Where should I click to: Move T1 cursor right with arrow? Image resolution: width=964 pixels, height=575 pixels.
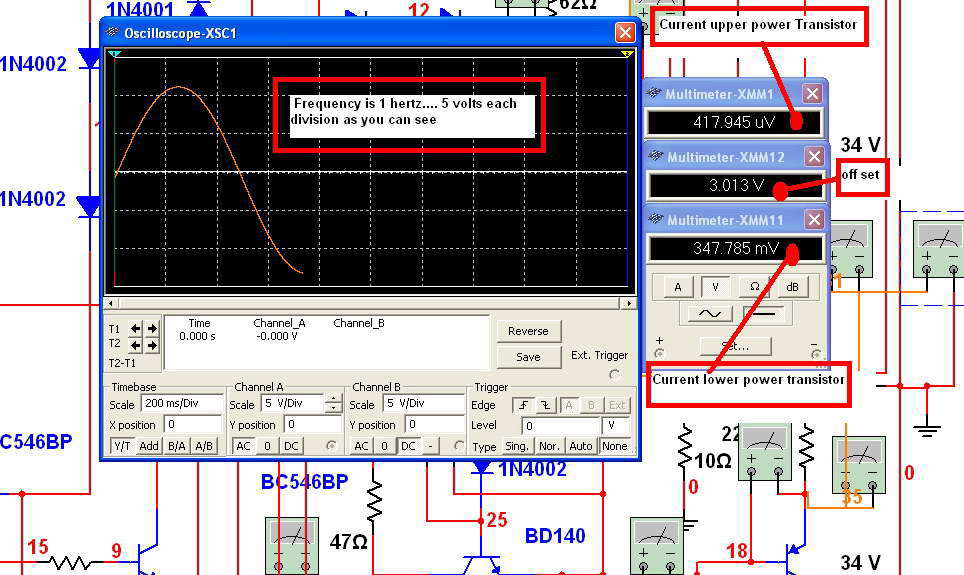pyautogui.click(x=151, y=328)
